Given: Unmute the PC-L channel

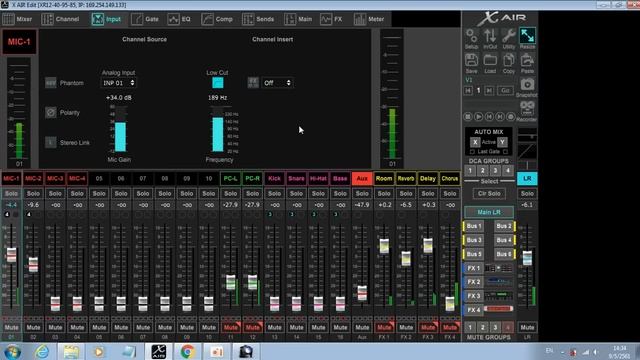Looking at the screenshot, I should 231,327.
